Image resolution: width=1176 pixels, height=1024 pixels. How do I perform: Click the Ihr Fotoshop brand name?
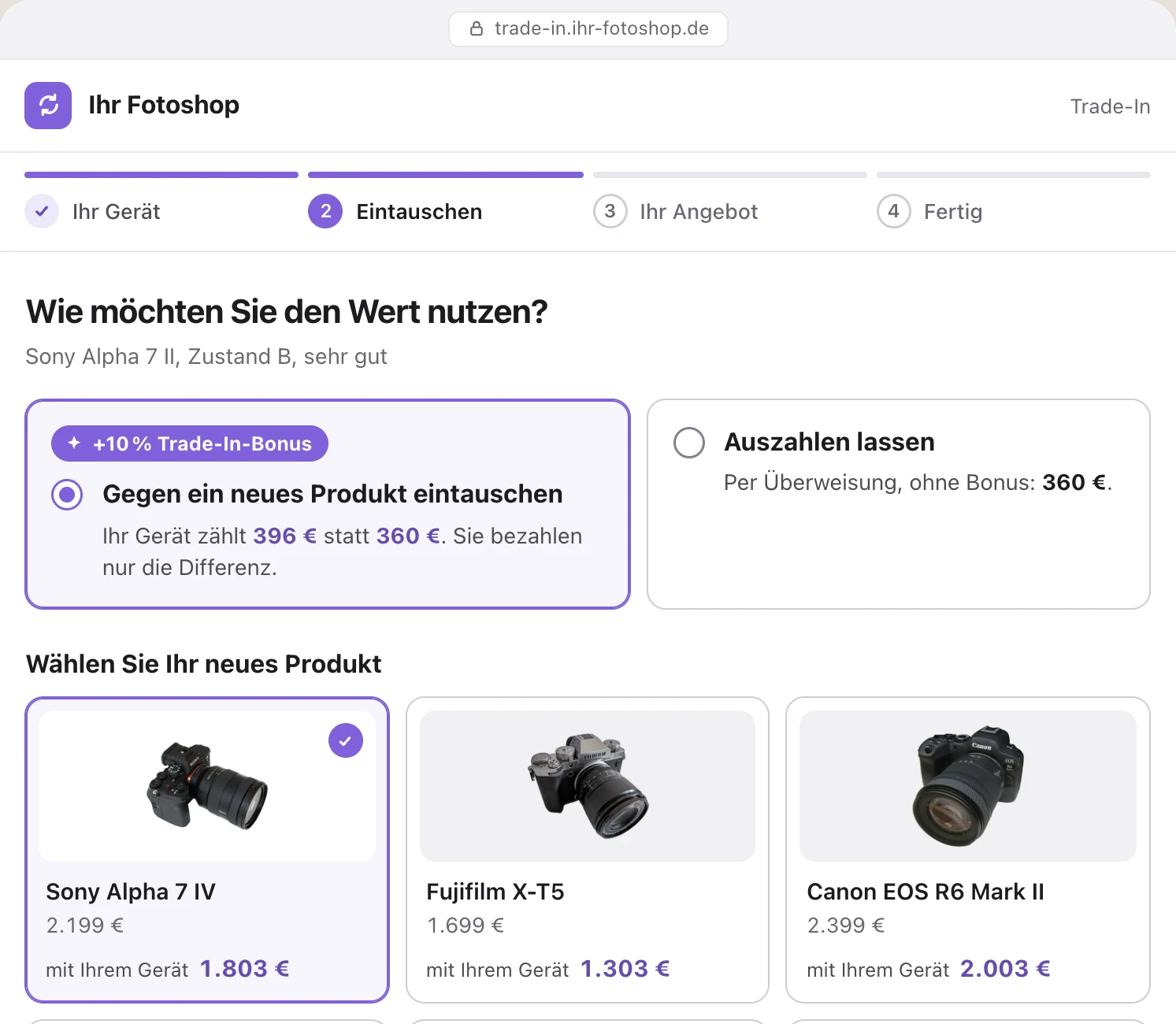click(x=164, y=105)
